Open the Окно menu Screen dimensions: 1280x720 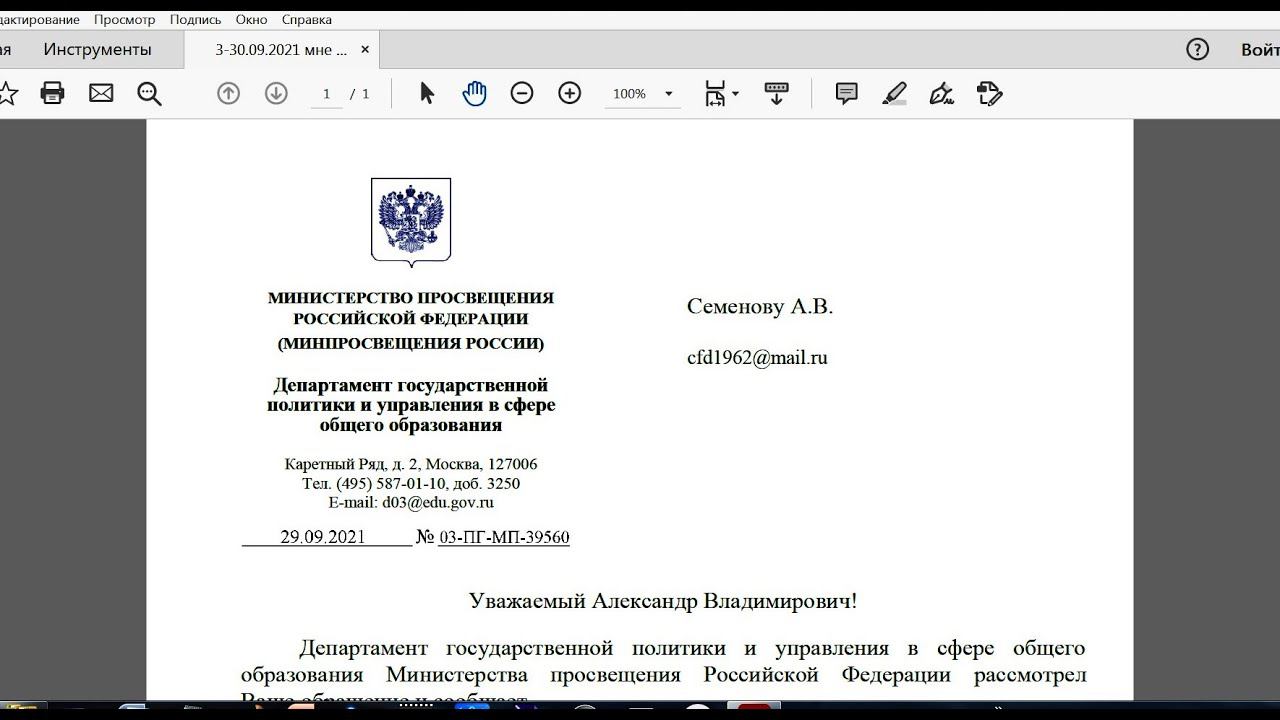pos(251,19)
